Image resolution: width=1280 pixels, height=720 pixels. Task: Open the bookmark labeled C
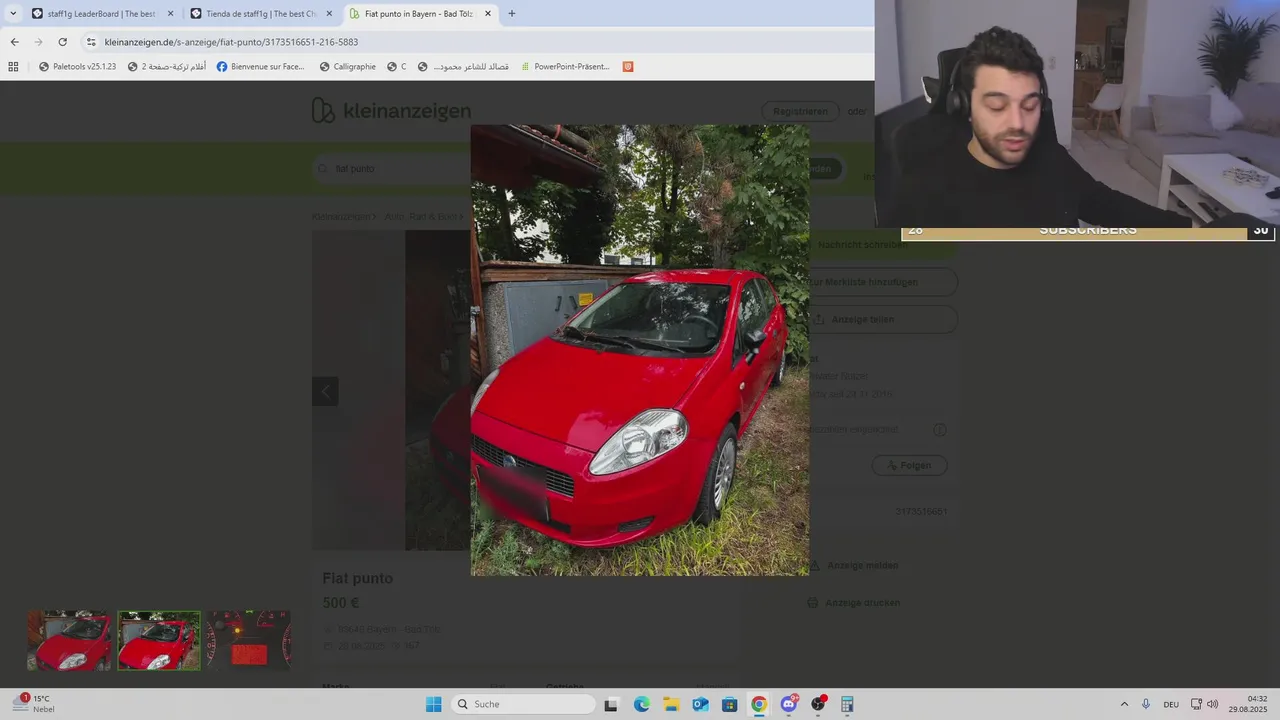coord(397,67)
